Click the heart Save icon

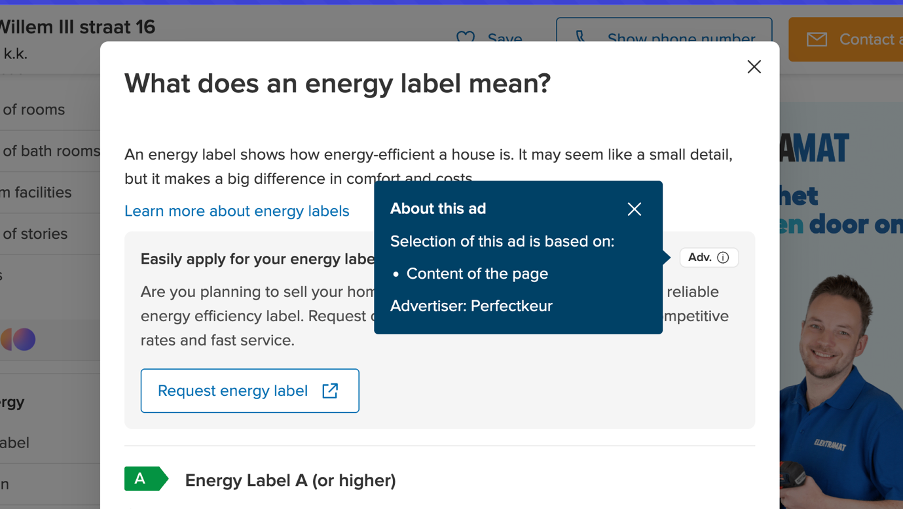[x=465, y=39]
